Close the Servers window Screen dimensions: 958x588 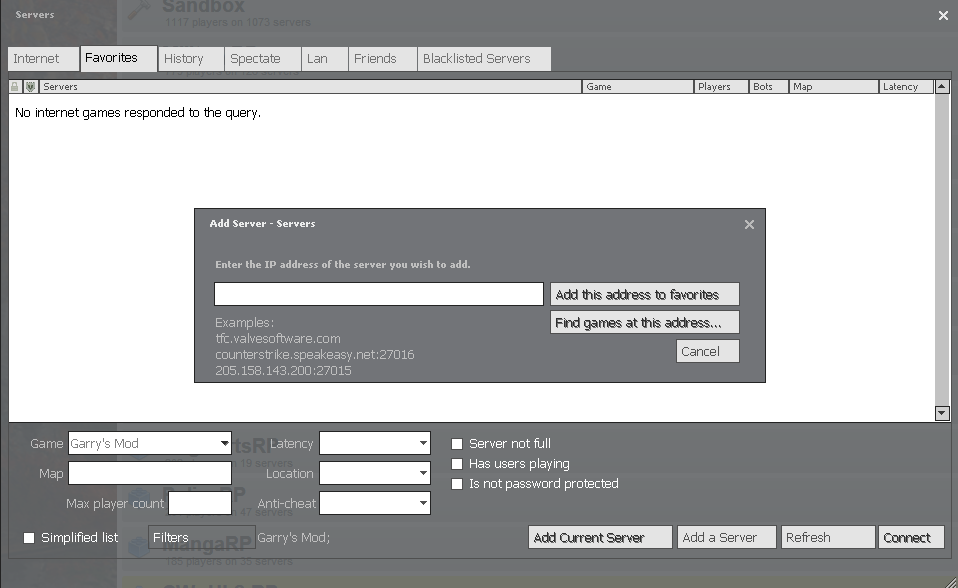tap(943, 16)
